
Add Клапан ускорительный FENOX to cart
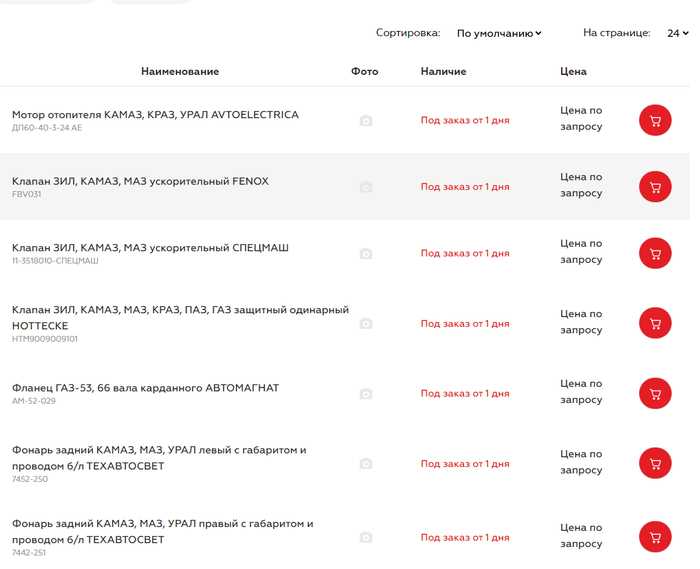655,187
